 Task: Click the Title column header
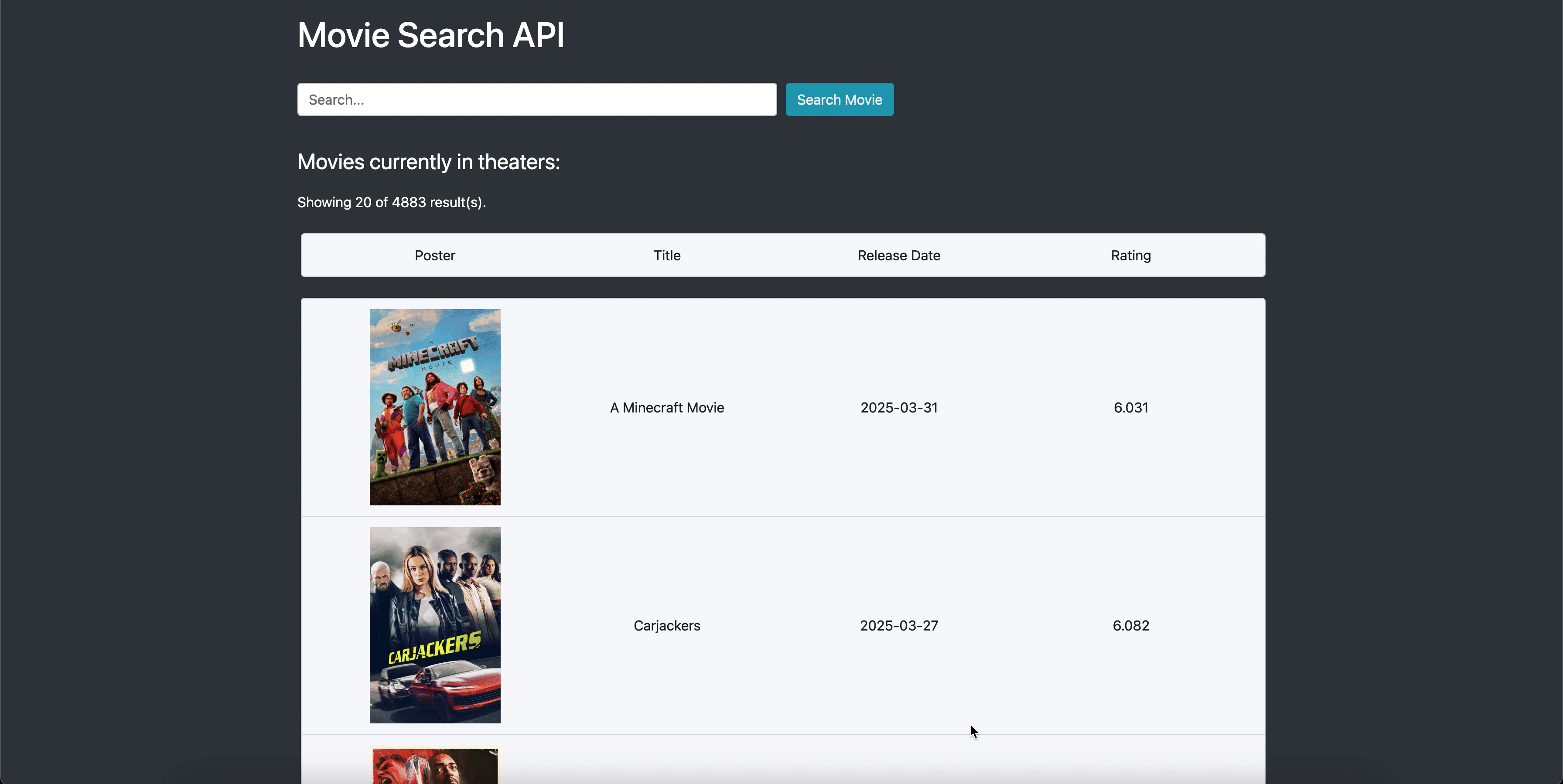tap(667, 256)
